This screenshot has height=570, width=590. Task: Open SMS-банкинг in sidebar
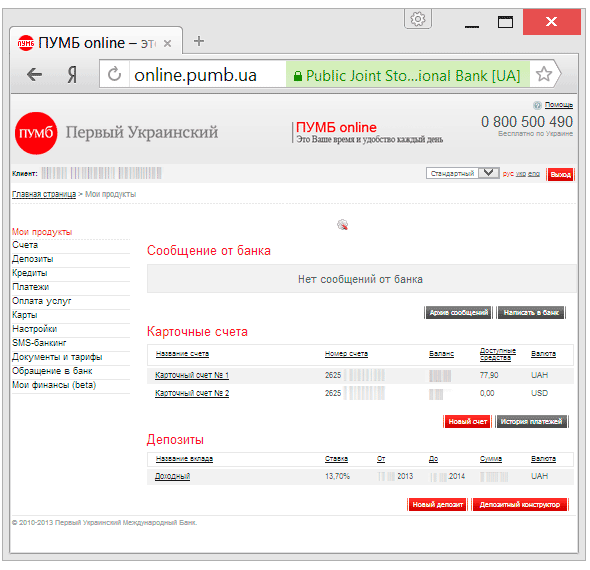[x=39, y=343]
